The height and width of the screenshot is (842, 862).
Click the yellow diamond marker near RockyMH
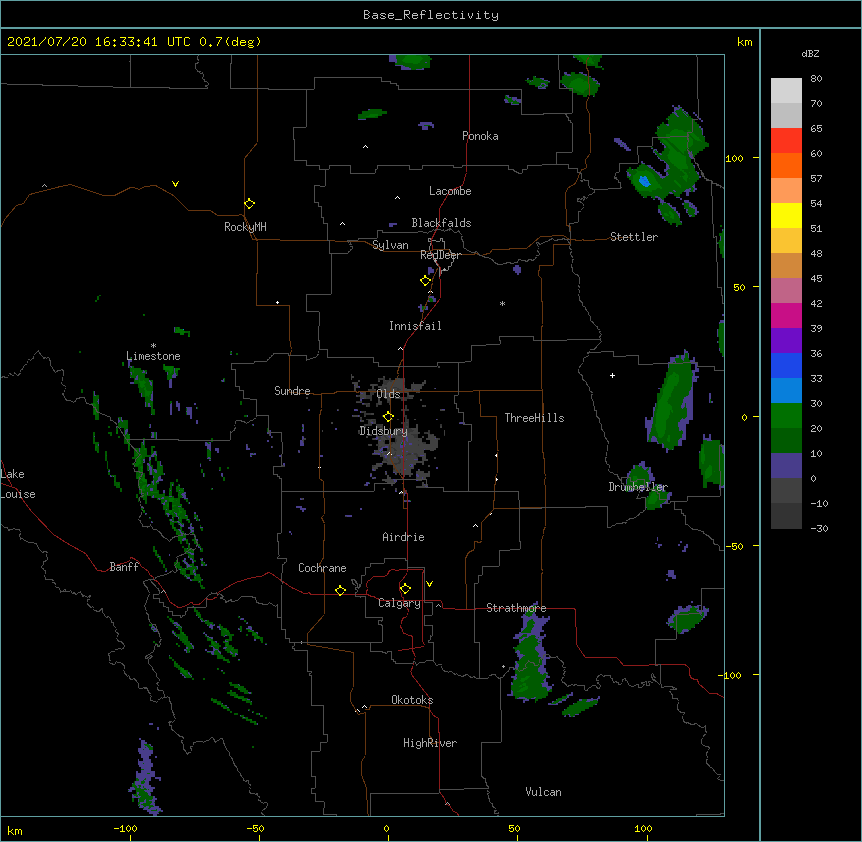click(x=249, y=204)
